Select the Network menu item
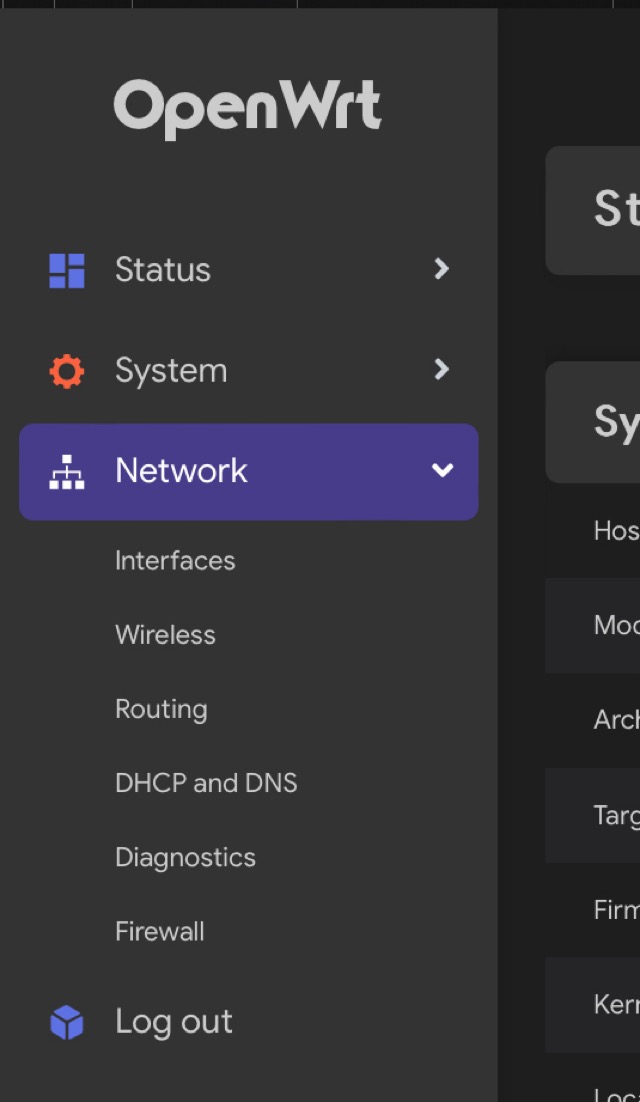Image resolution: width=640 pixels, height=1102 pixels. [x=249, y=472]
